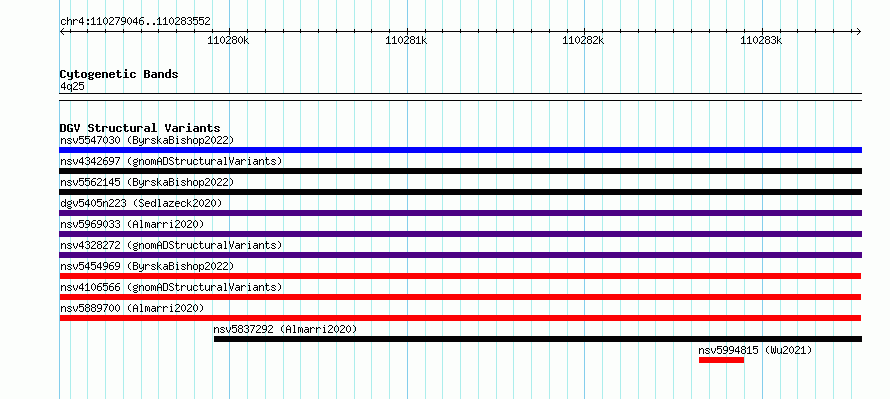
Task: Open the nsv5994815 (Wu2021) label
Action: (755, 350)
